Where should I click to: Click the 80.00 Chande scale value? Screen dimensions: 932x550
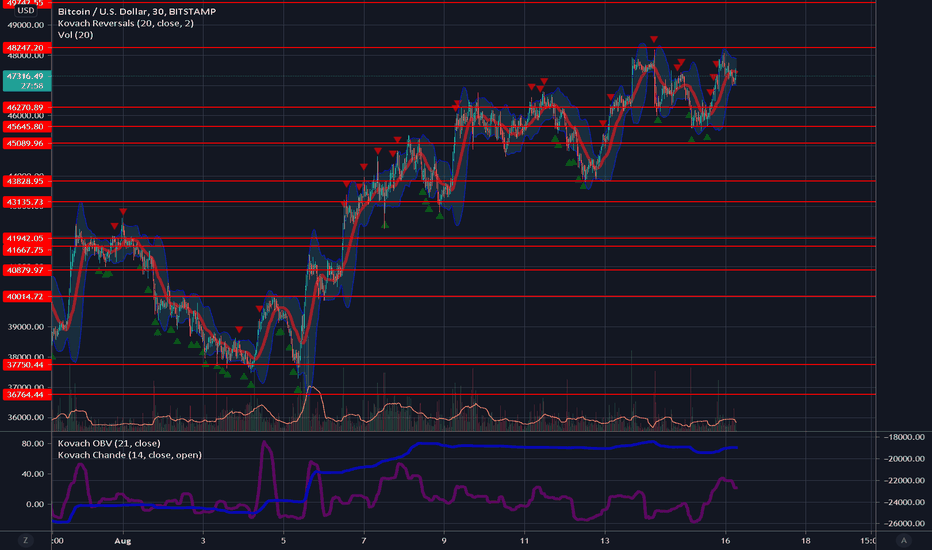pos(33,444)
